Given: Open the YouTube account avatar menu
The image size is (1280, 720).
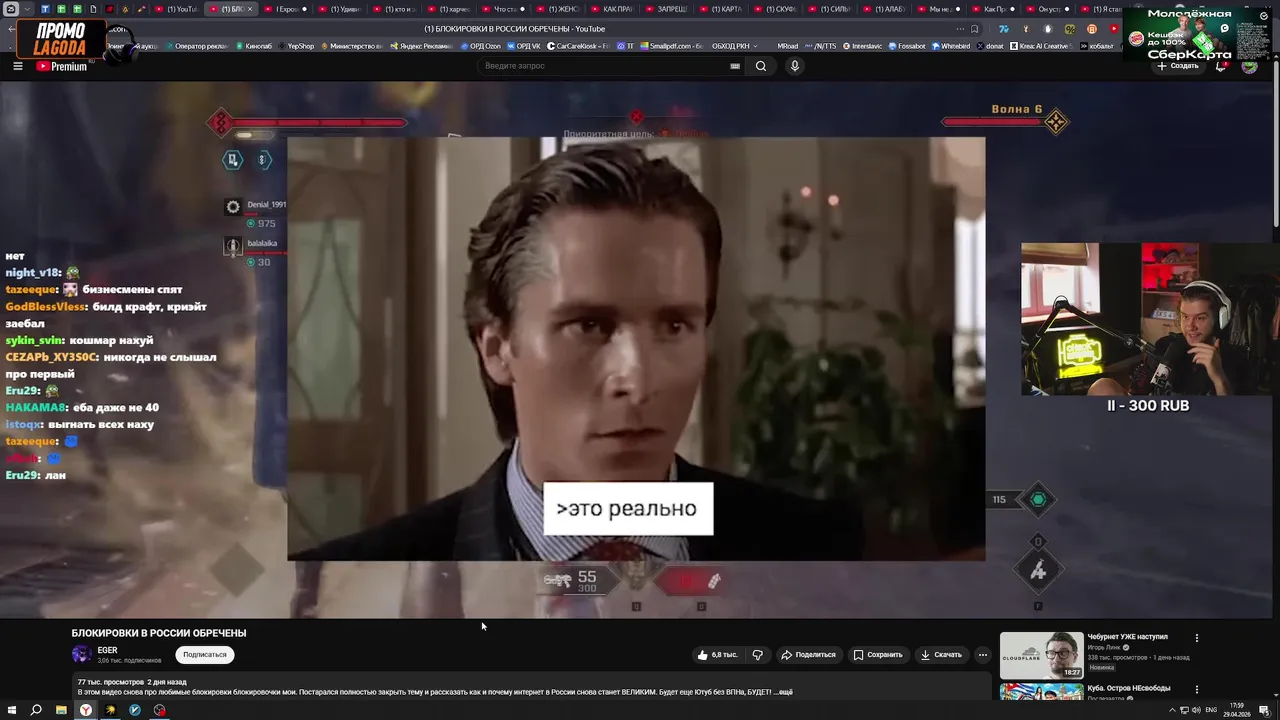Looking at the screenshot, I should (x=1250, y=66).
